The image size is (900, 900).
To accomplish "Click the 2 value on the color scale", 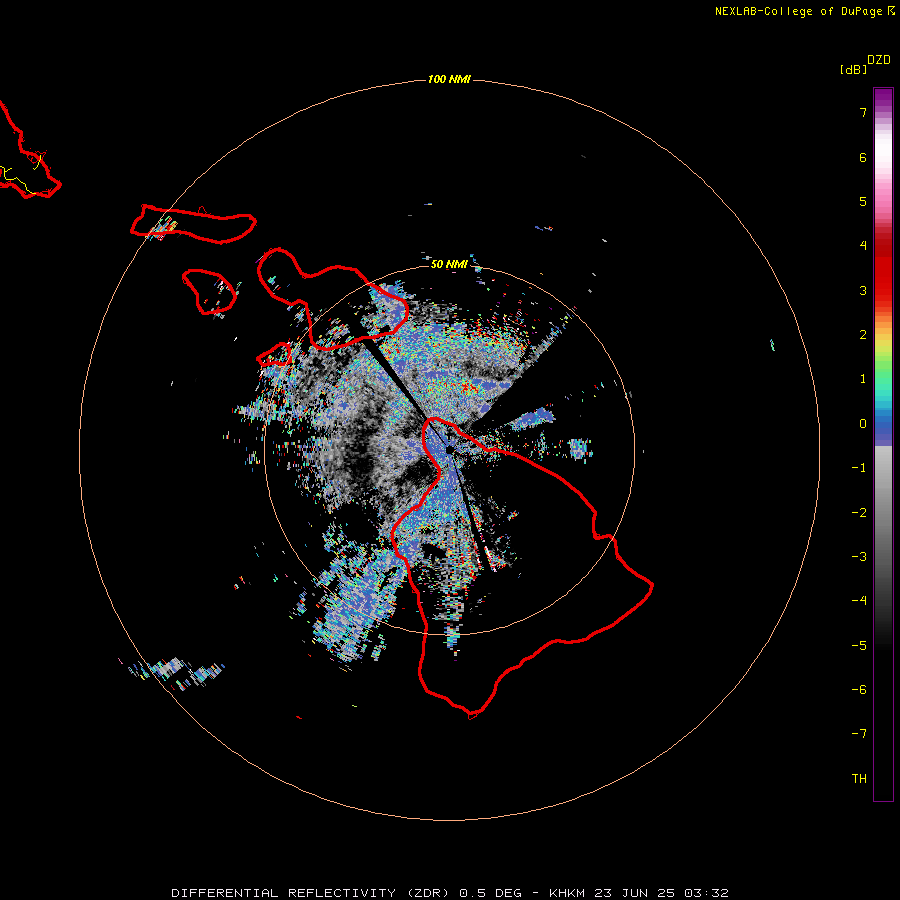I will pyautogui.click(x=863, y=335).
